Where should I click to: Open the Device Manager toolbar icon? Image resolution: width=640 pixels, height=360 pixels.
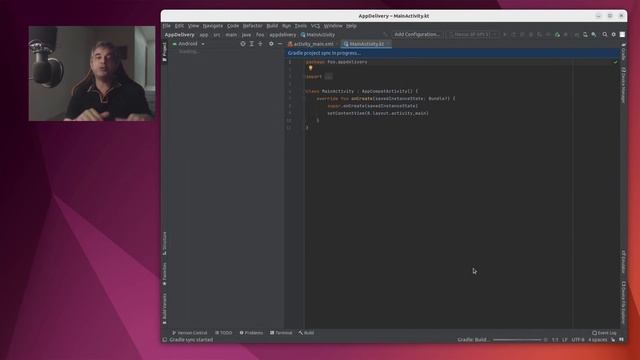[585, 35]
